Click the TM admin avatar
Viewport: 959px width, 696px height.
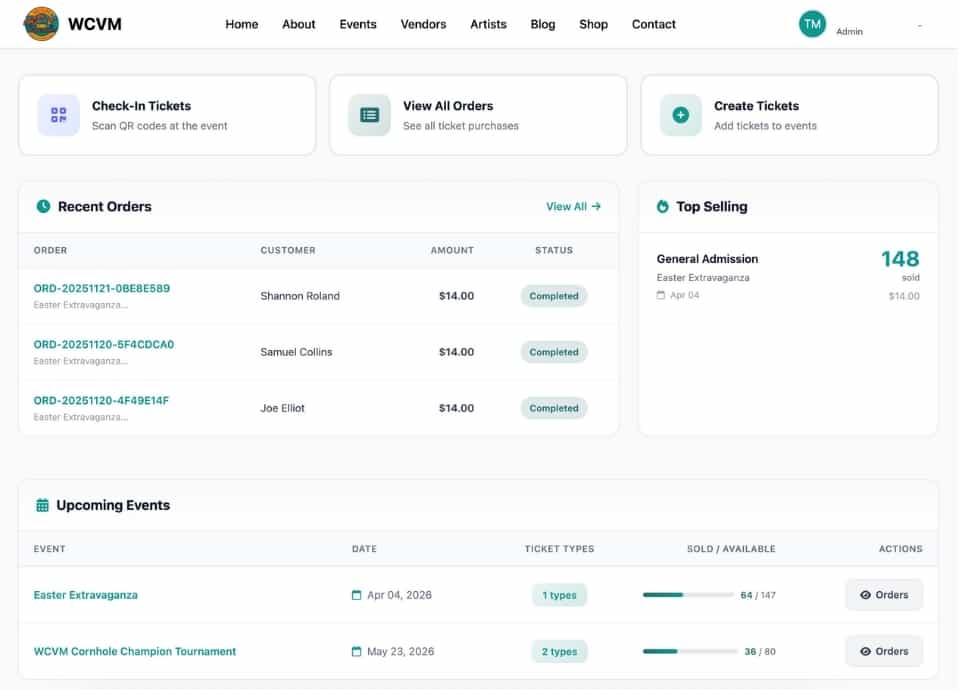tap(812, 23)
